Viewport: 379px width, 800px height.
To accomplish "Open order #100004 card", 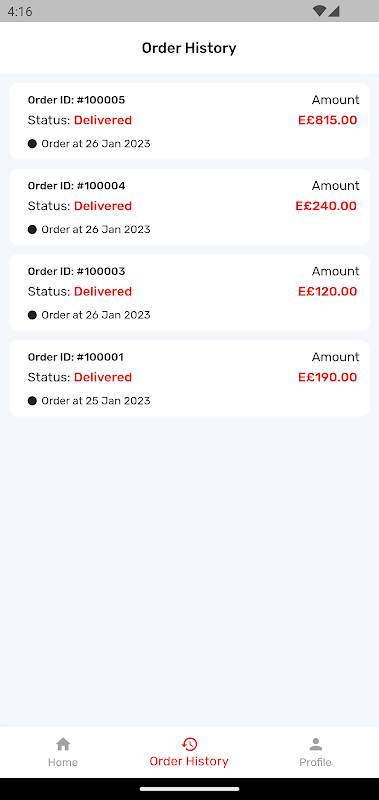I will pyautogui.click(x=189, y=207).
